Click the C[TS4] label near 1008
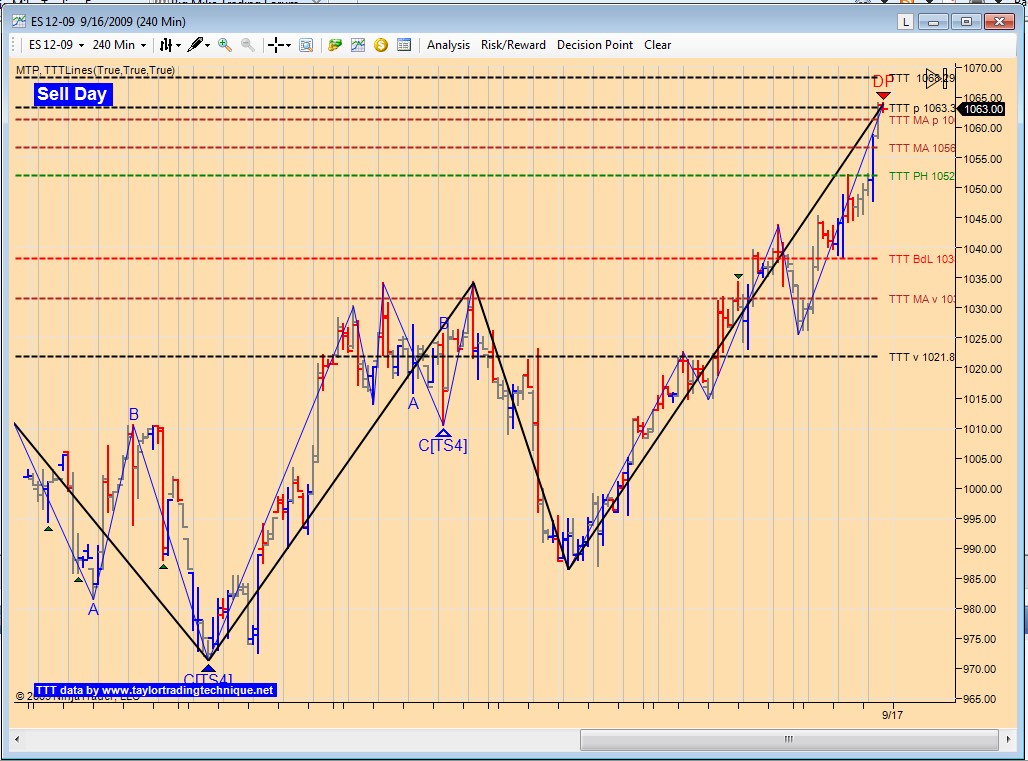The width and height of the screenshot is (1028, 761). click(x=443, y=446)
